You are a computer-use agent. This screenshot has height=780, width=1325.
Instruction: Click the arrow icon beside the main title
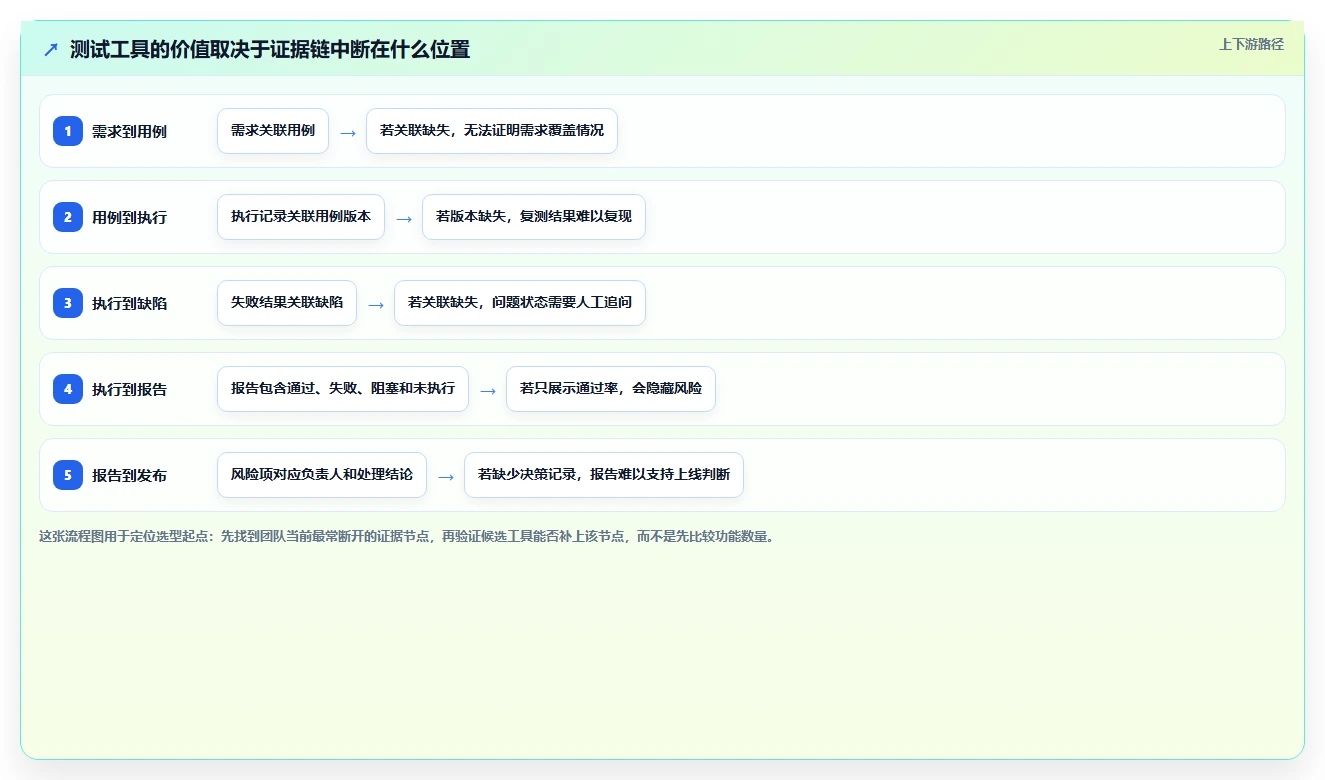coord(51,49)
